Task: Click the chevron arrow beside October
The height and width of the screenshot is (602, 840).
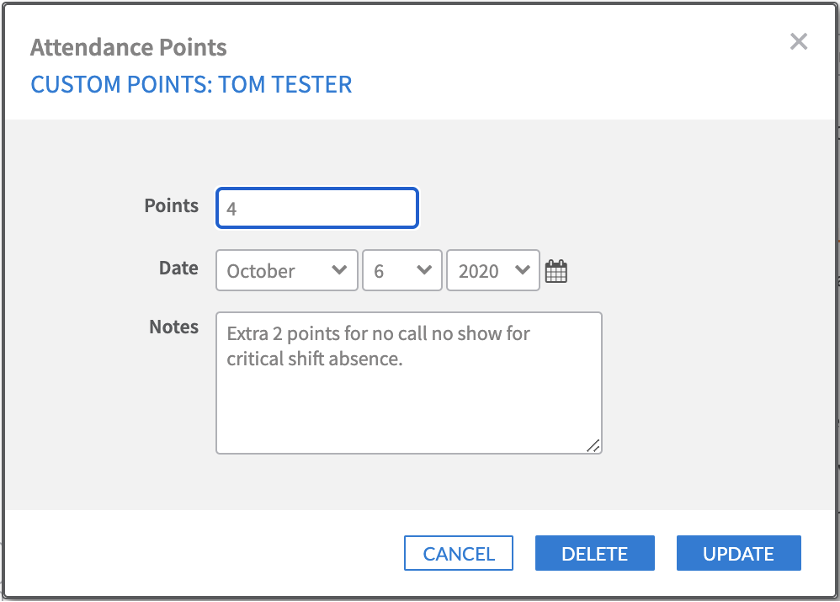Action: (x=339, y=270)
